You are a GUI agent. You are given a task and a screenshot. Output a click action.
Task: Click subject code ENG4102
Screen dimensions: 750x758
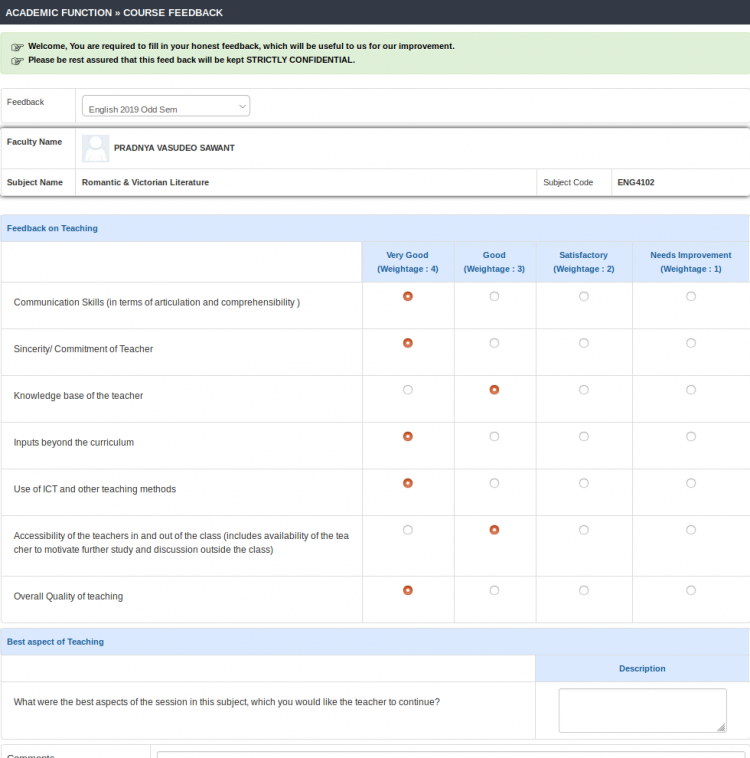coord(636,182)
